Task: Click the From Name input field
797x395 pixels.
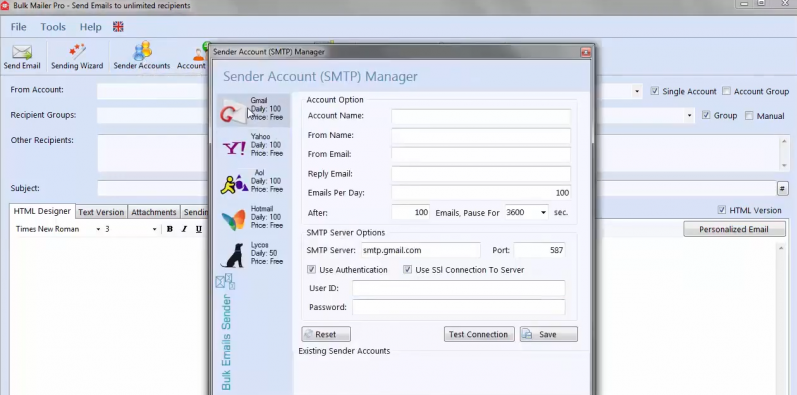Action: [x=481, y=136]
